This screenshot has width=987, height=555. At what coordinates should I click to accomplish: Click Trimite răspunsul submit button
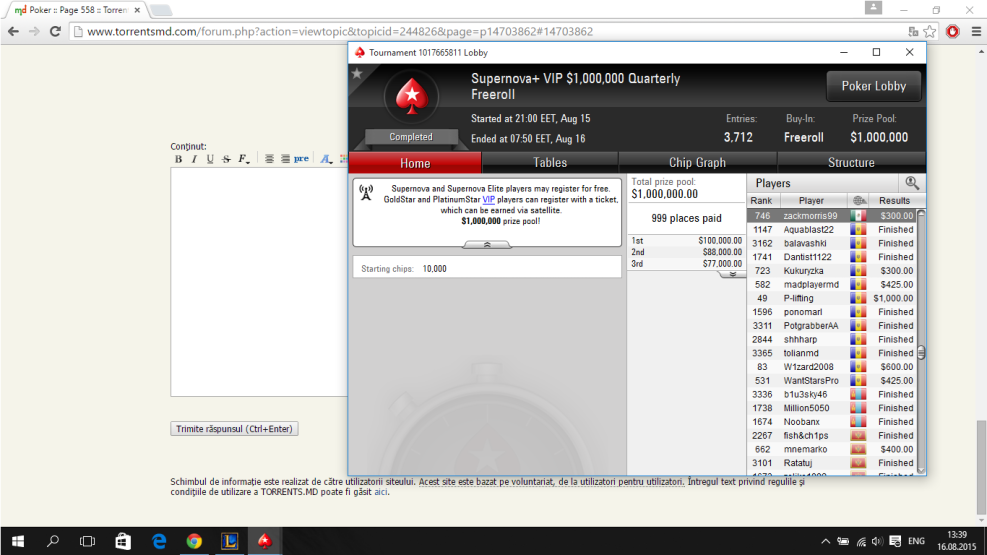234,429
